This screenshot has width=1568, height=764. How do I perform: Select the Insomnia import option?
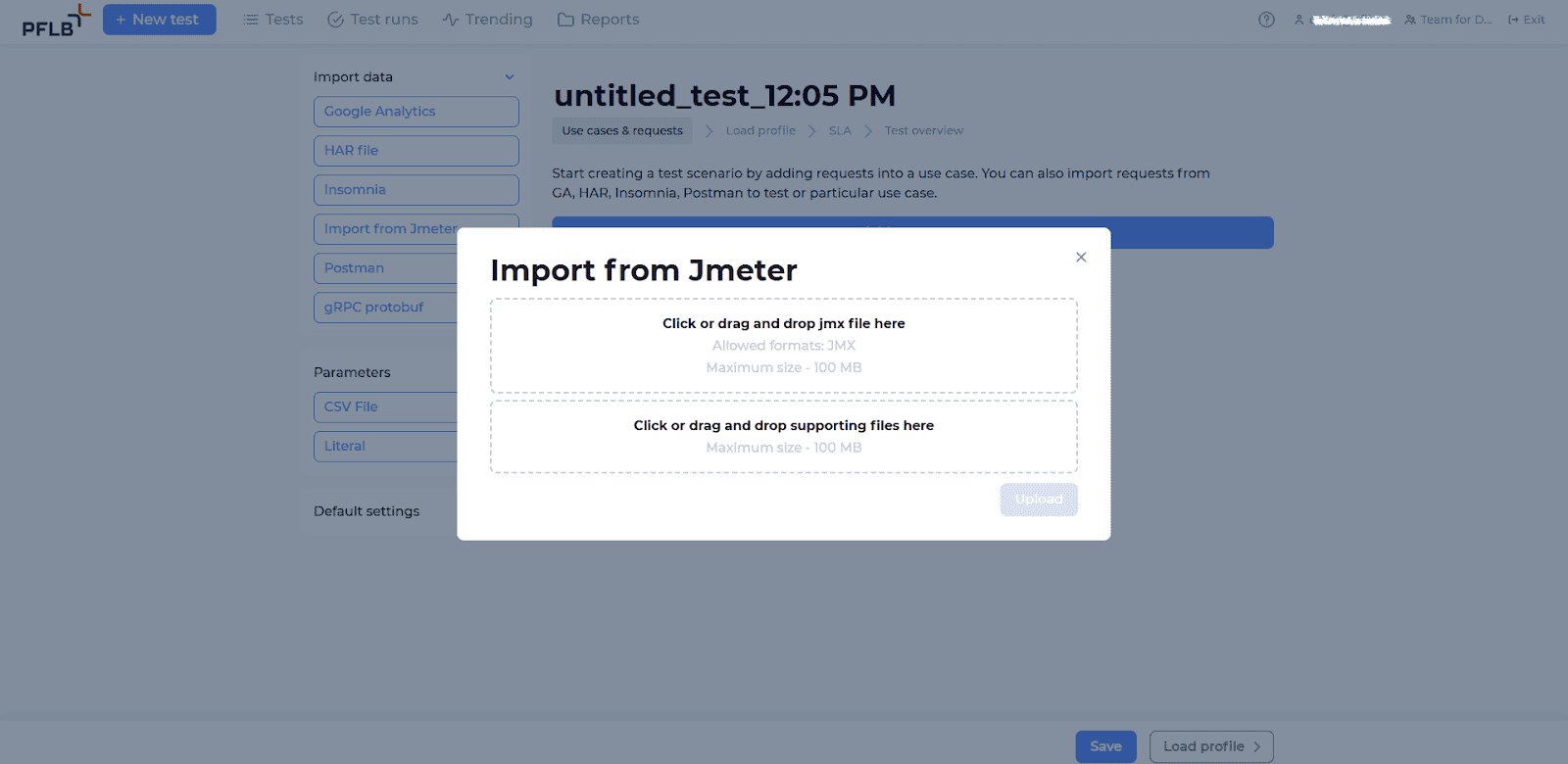[416, 190]
